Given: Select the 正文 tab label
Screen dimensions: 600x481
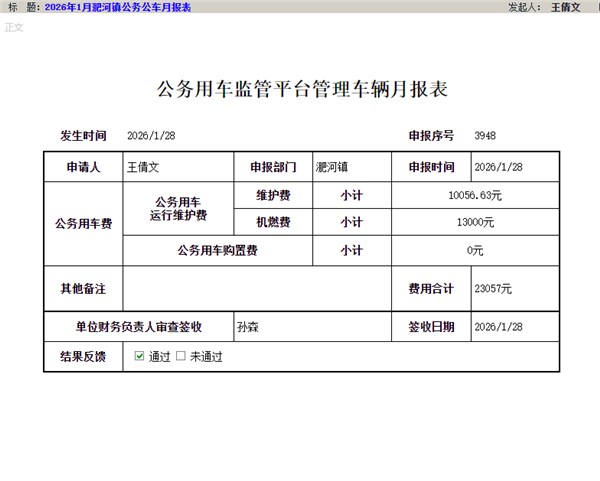Looking at the screenshot, I should [x=13, y=27].
